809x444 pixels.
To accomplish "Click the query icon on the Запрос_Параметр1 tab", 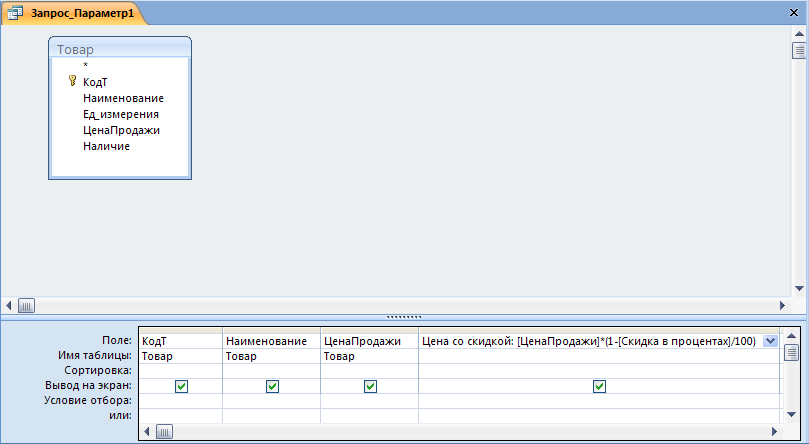I will tap(15, 13).
